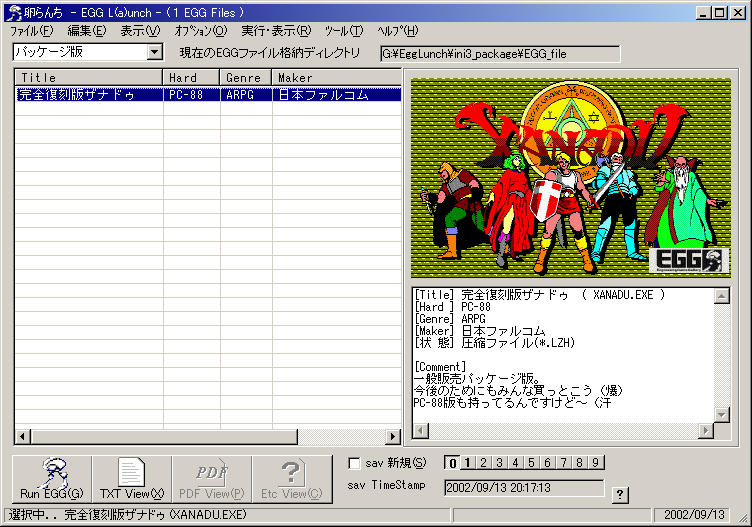752x527 pixels.
Task: Minimize the EGG Launch window
Action: (704, 13)
